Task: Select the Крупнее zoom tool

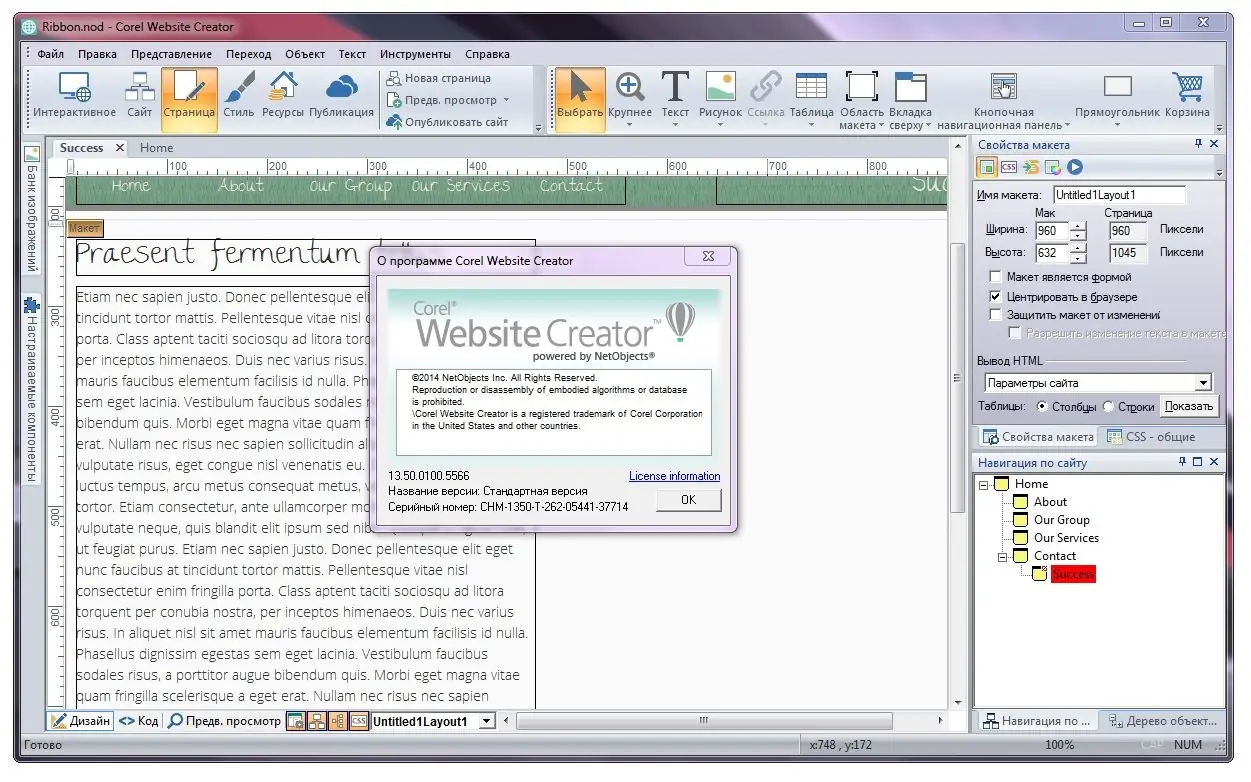Action: click(x=630, y=97)
